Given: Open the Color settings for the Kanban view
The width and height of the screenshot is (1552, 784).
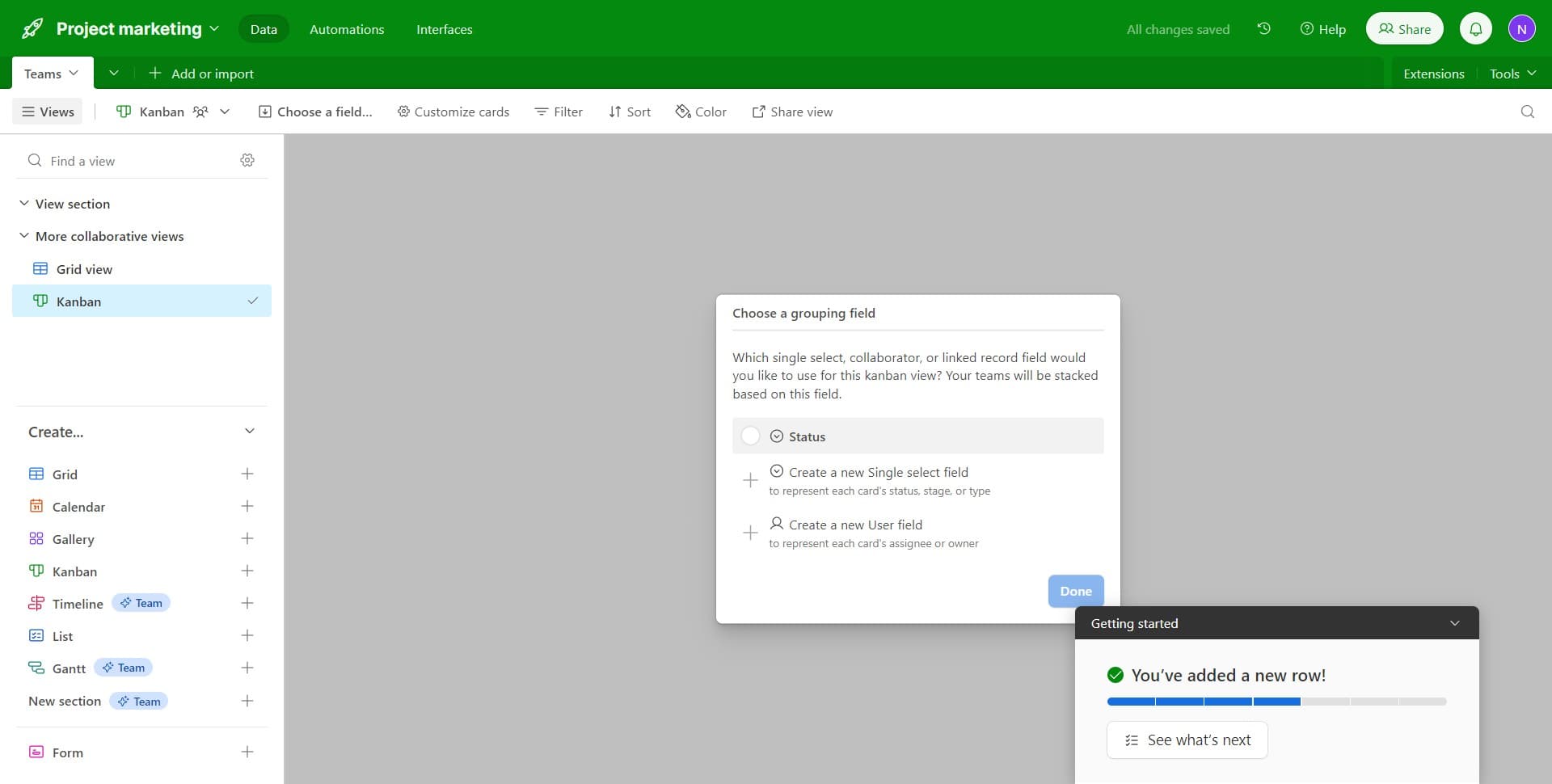Looking at the screenshot, I should click(x=700, y=112).
